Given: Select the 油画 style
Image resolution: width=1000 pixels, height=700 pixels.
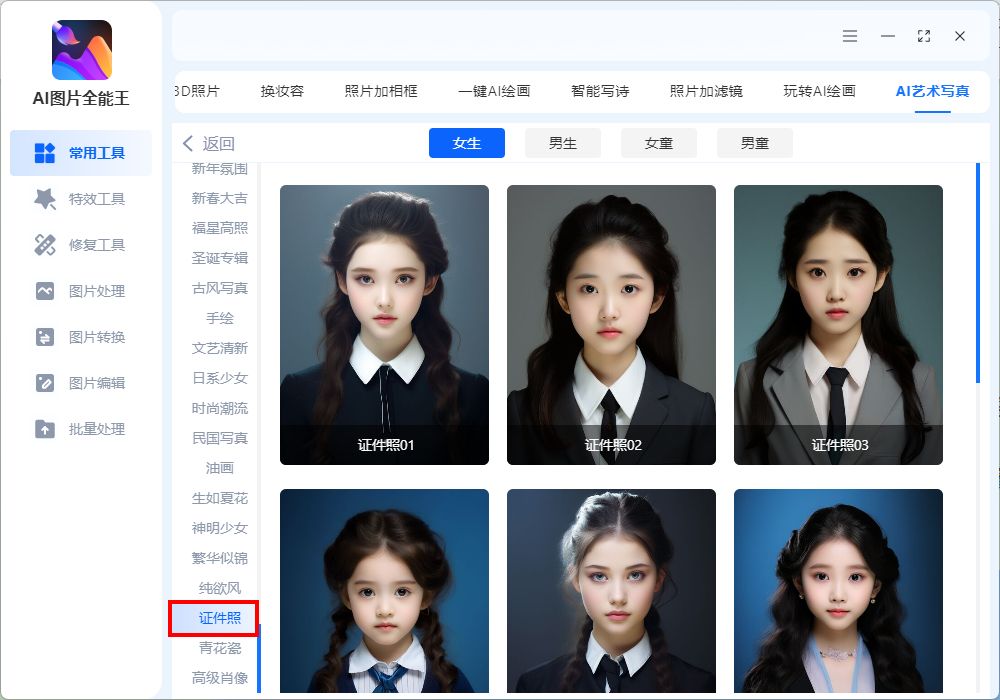Looking at the screenshot, I should pos(219,468).
